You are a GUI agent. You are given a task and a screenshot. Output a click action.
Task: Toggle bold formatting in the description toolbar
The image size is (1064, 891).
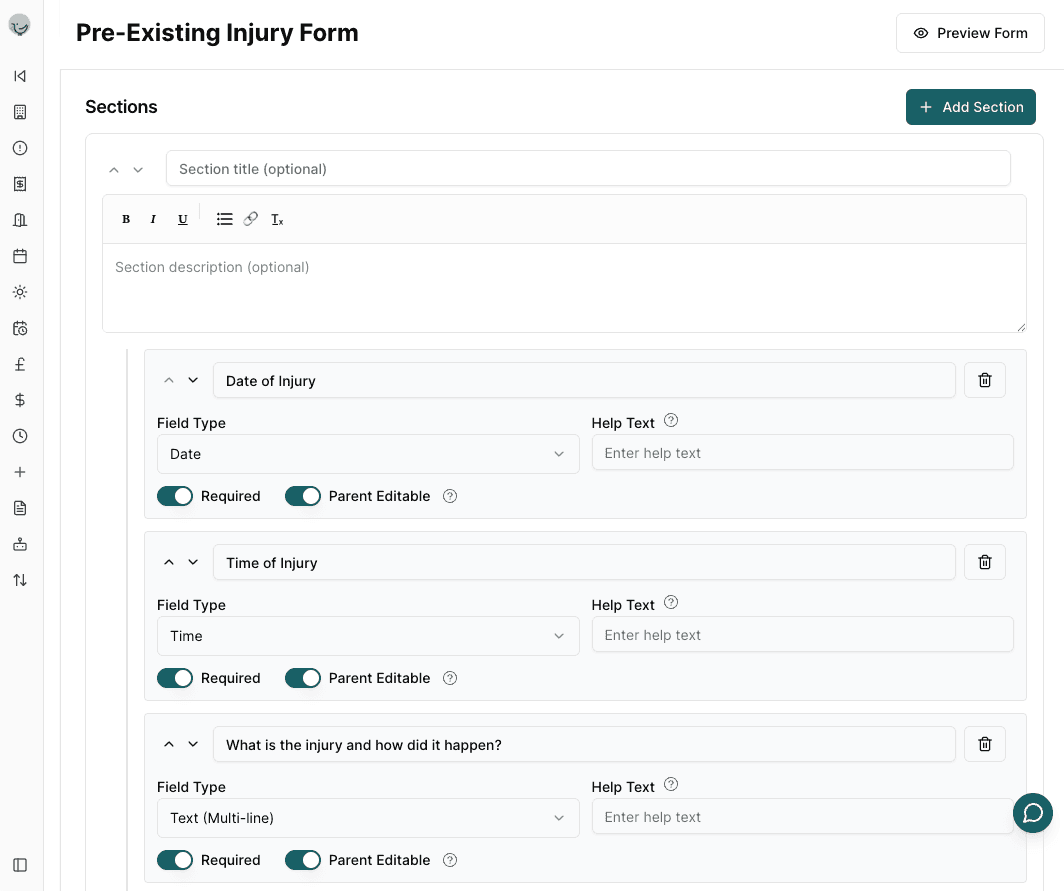pyautogui.click(x=125, y=219)
